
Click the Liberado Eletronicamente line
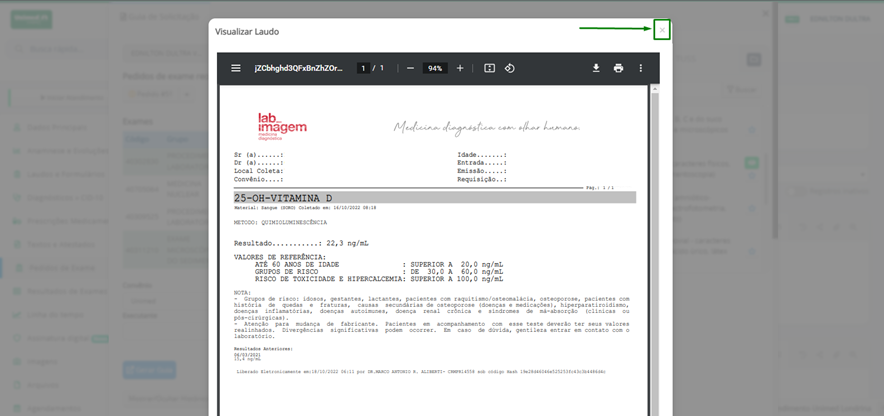[x=422, y=372]
